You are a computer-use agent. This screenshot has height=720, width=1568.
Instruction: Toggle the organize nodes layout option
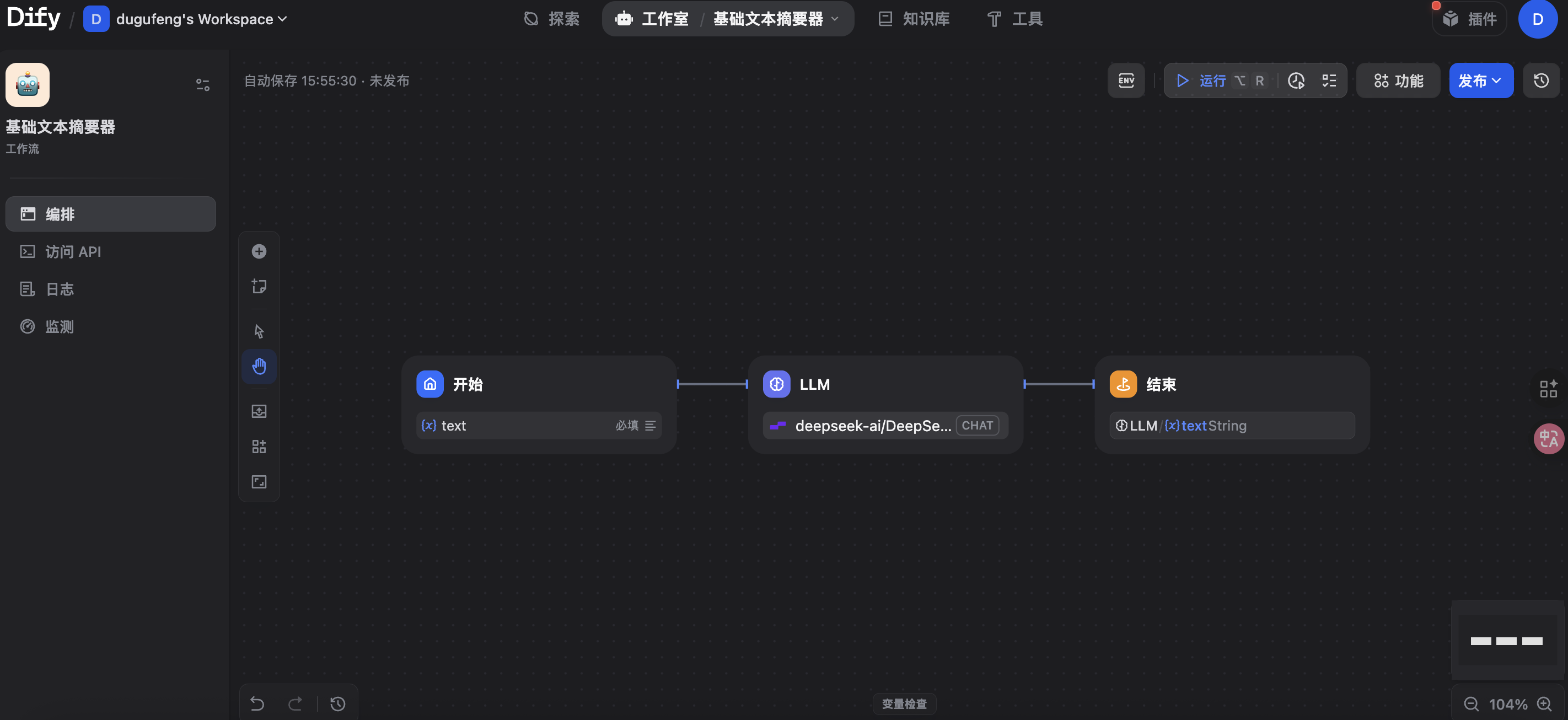tap(259, 446)
